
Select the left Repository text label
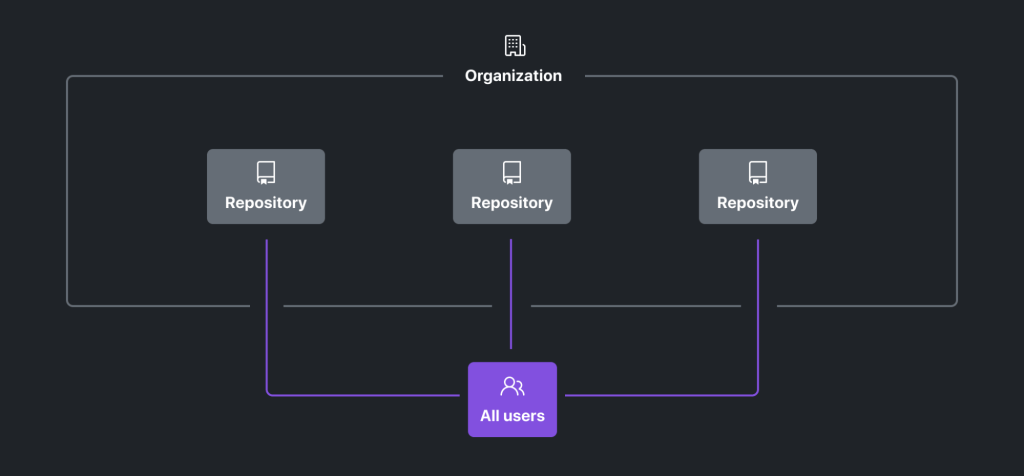(x=266, y=203)
